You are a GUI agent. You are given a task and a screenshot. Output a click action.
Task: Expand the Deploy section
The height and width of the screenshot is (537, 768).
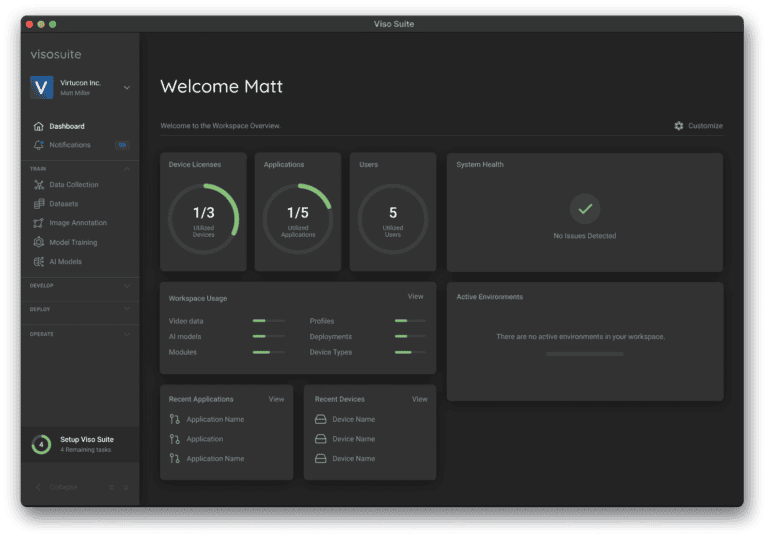click(126, 310)
